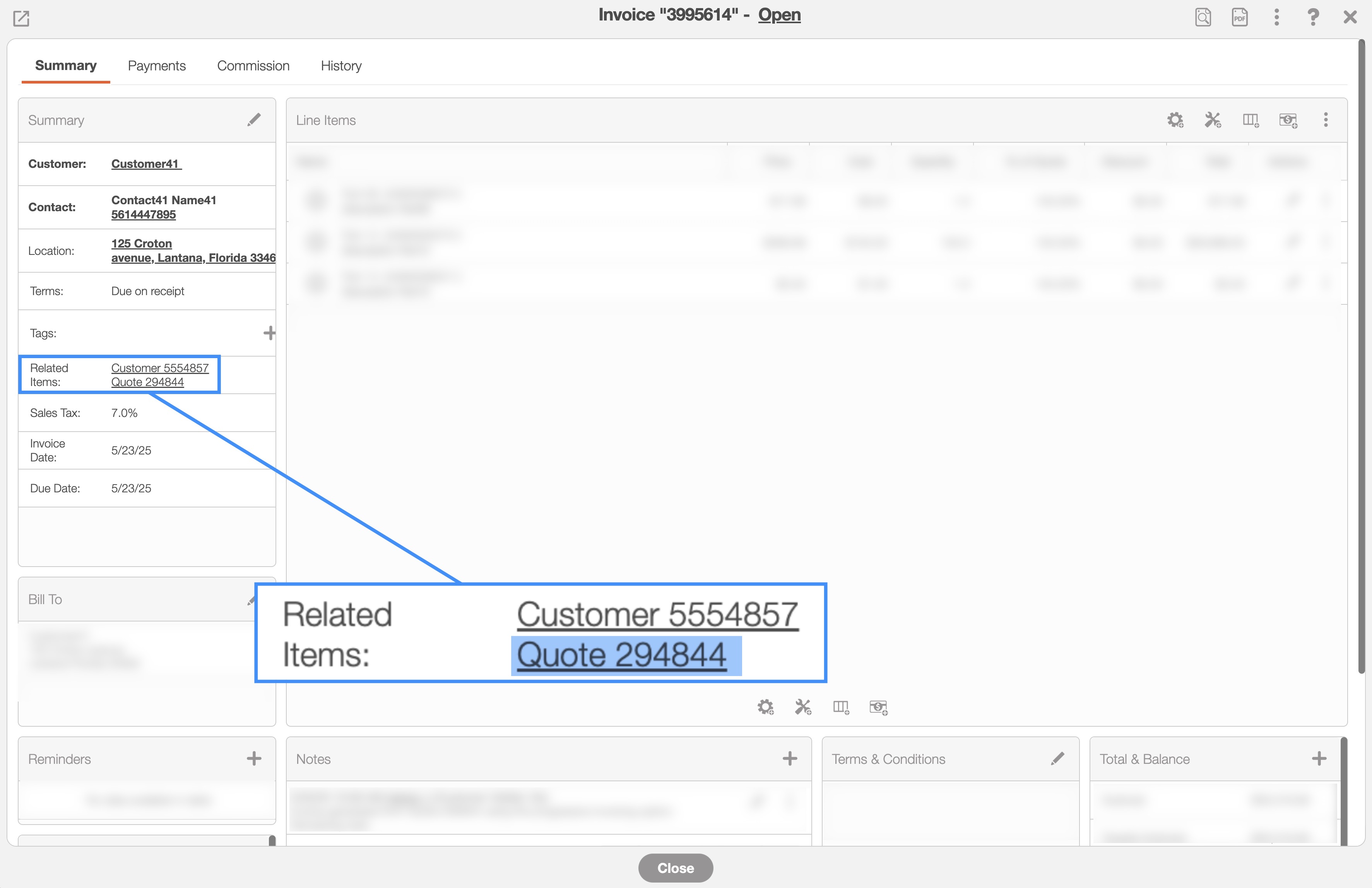Open the header vertical three-dots menu
The height and width of the screenshot is (888, 1372).
pyautogui.click(x=1276, y=17)
